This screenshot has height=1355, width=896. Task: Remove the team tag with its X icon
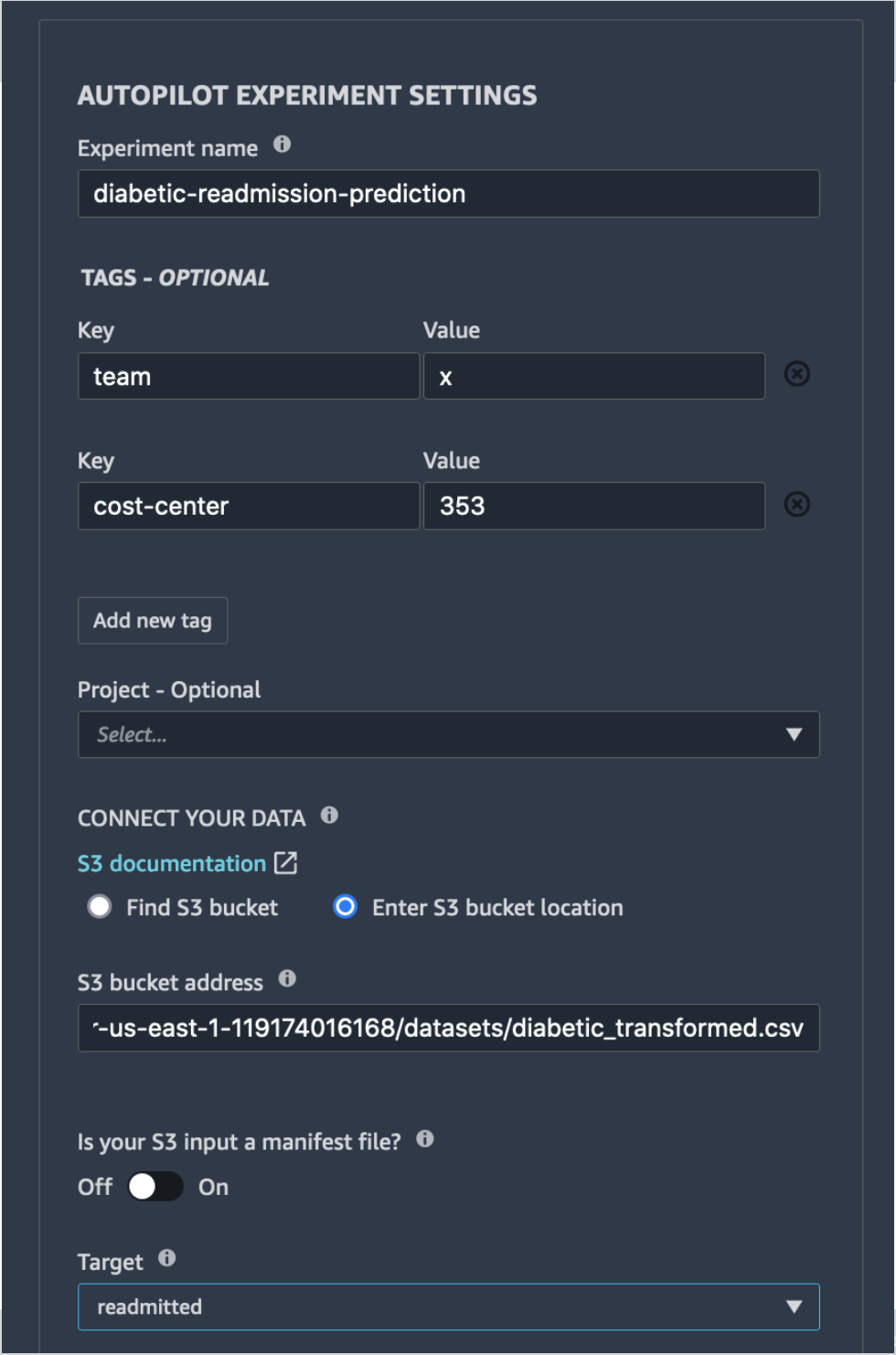tap(797, 374)
